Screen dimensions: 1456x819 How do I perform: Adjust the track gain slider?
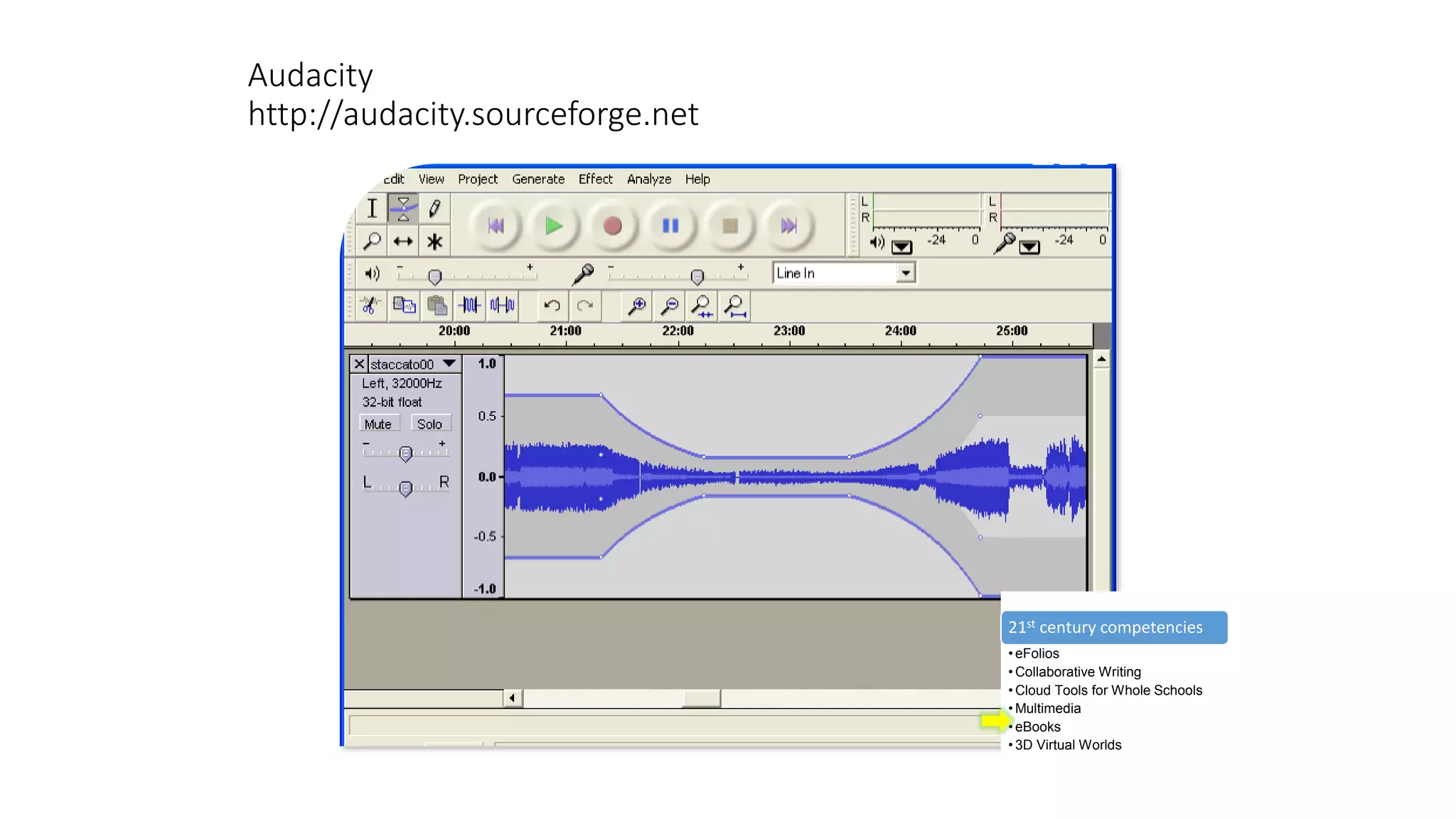(405, 453)
